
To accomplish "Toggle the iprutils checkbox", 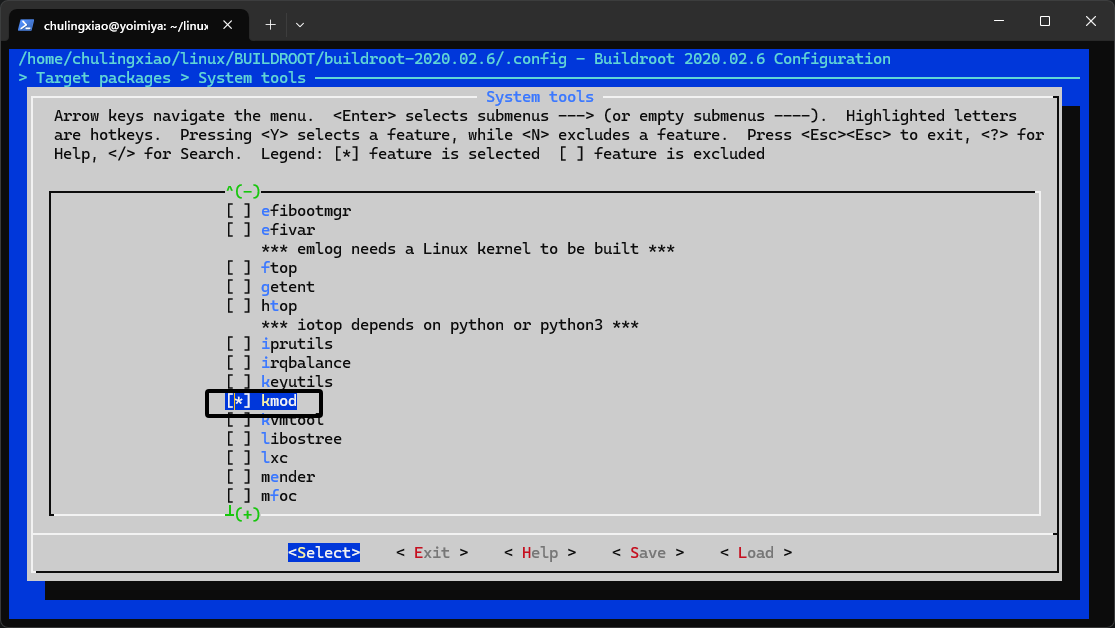I will click(x=238, y=344).
